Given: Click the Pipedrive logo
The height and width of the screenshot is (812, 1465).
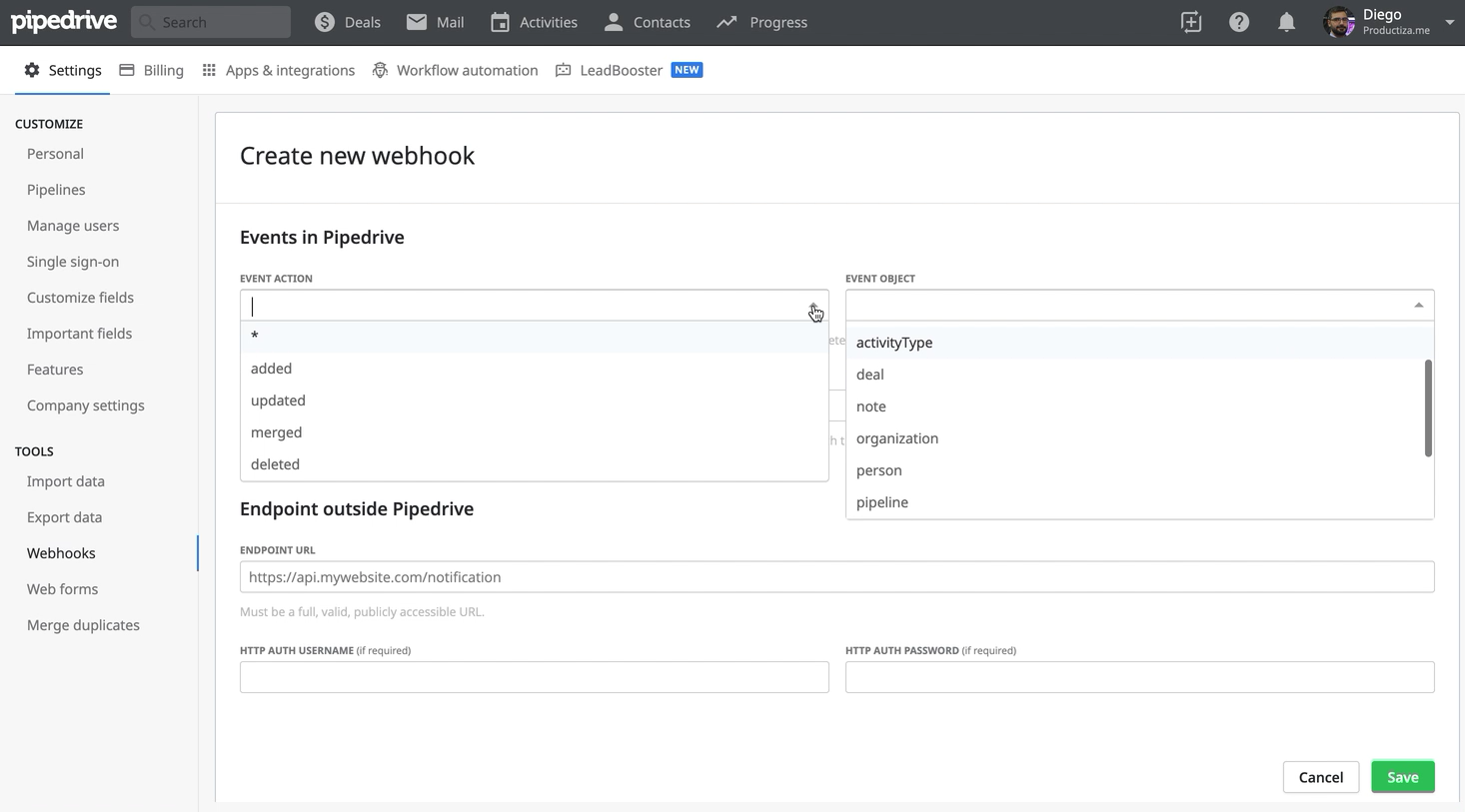Looking at the screenshot, I should [64, 21].
